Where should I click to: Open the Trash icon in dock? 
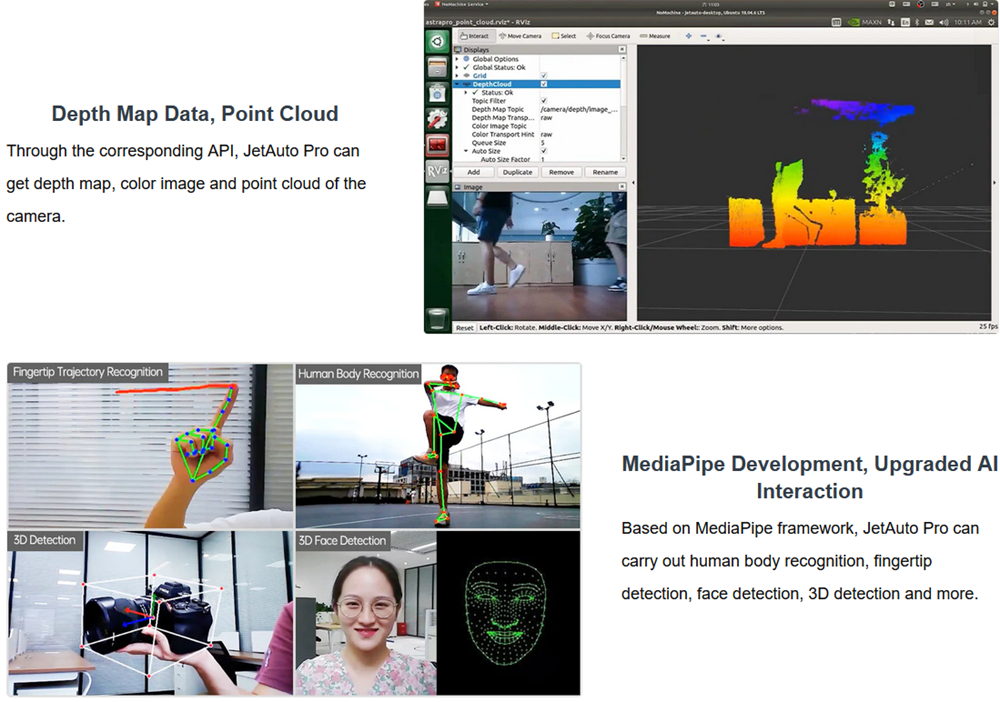[436, 319]
